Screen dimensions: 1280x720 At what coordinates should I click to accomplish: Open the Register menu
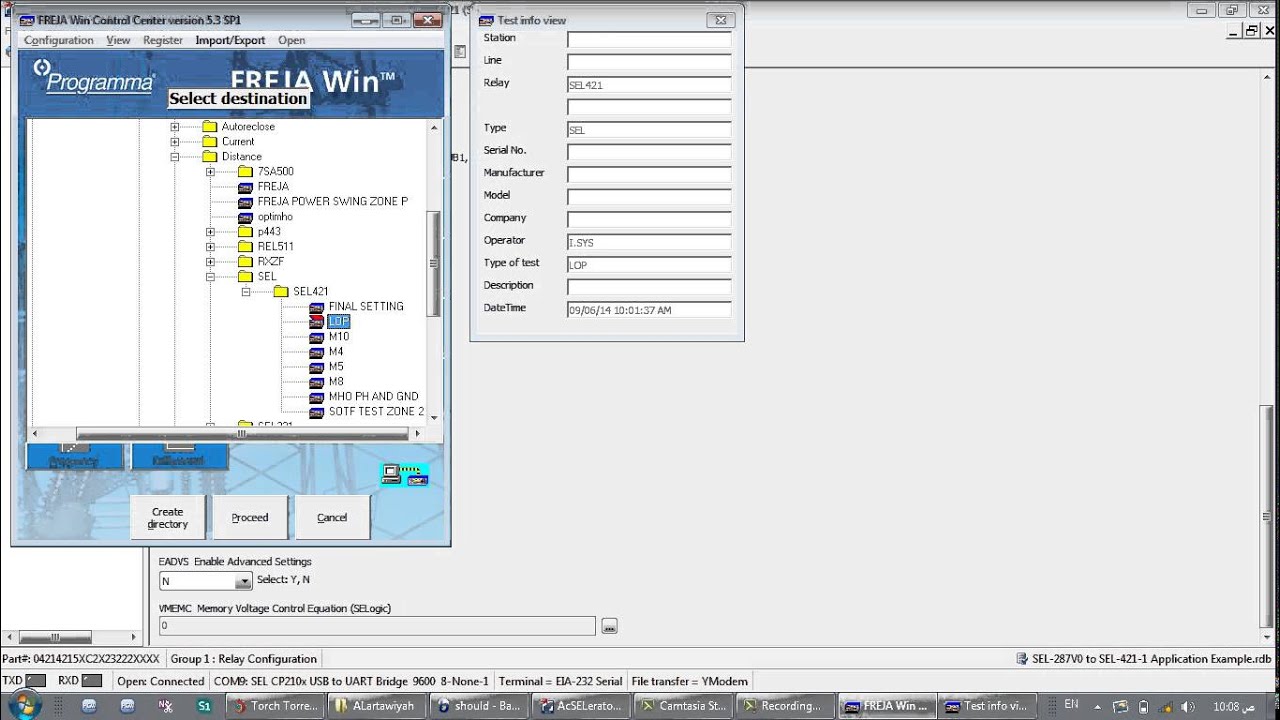[x=163, y=40]
